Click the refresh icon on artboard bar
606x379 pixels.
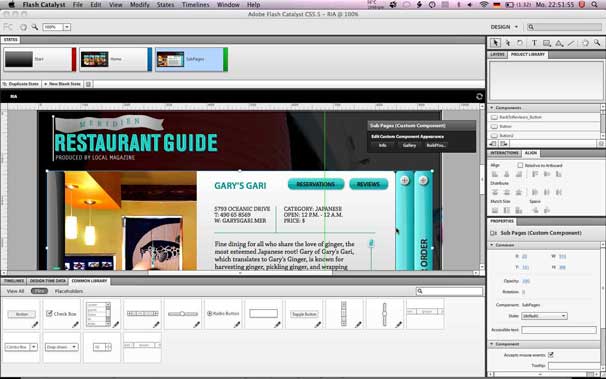479,96
